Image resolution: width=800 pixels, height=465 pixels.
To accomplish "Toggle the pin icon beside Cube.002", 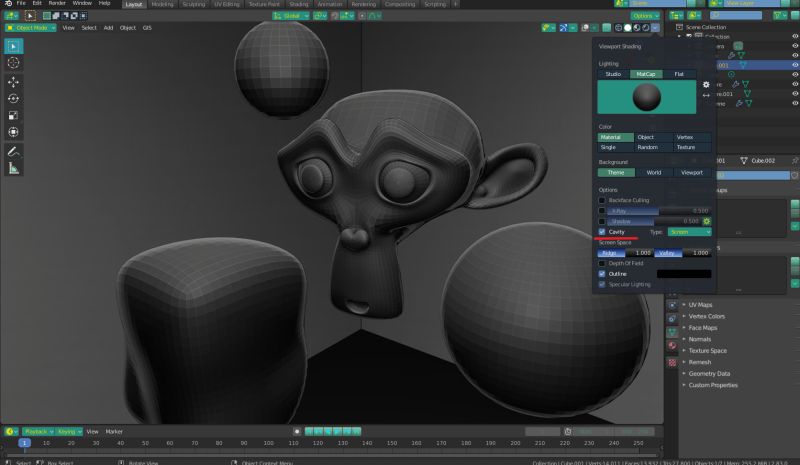I will (x=794, y=161).
